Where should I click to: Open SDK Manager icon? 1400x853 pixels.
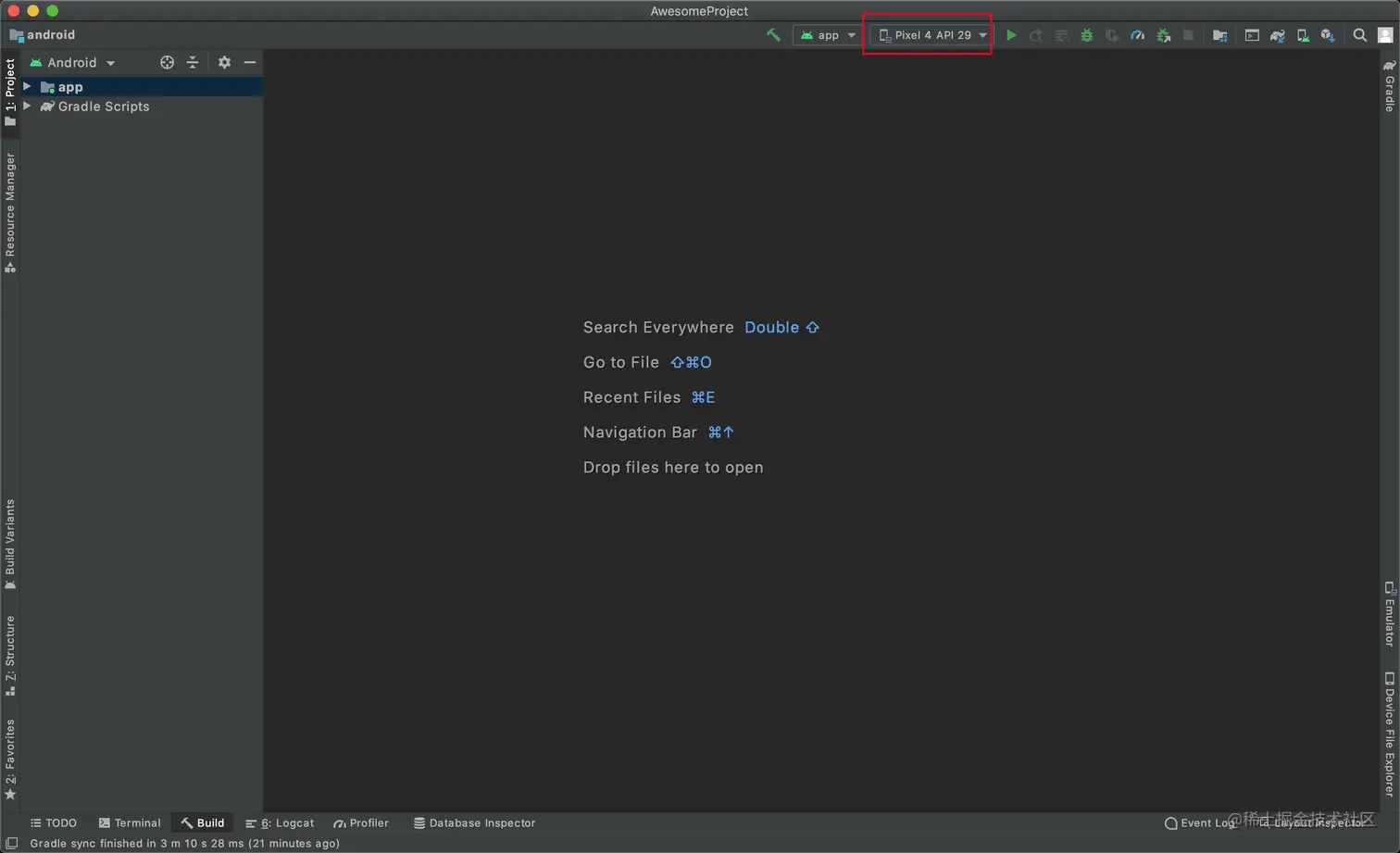click(x=1328, y=35)
